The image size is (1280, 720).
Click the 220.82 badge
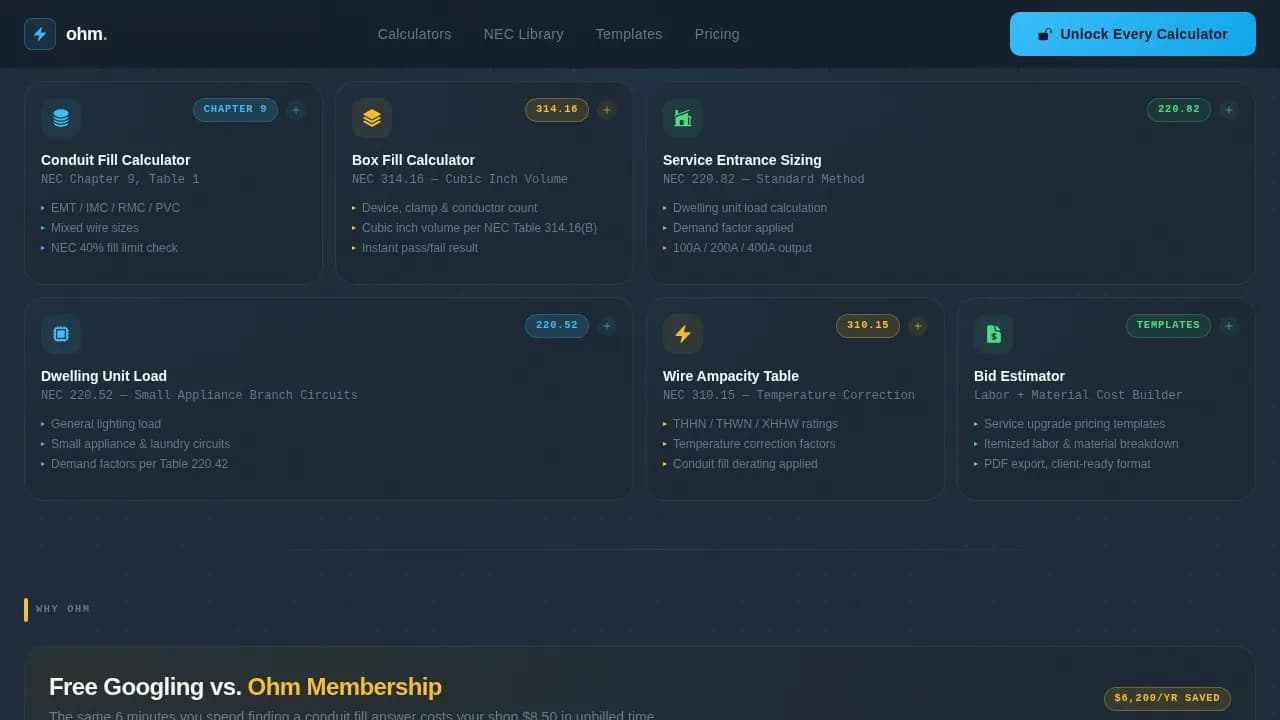point(1179,110)
